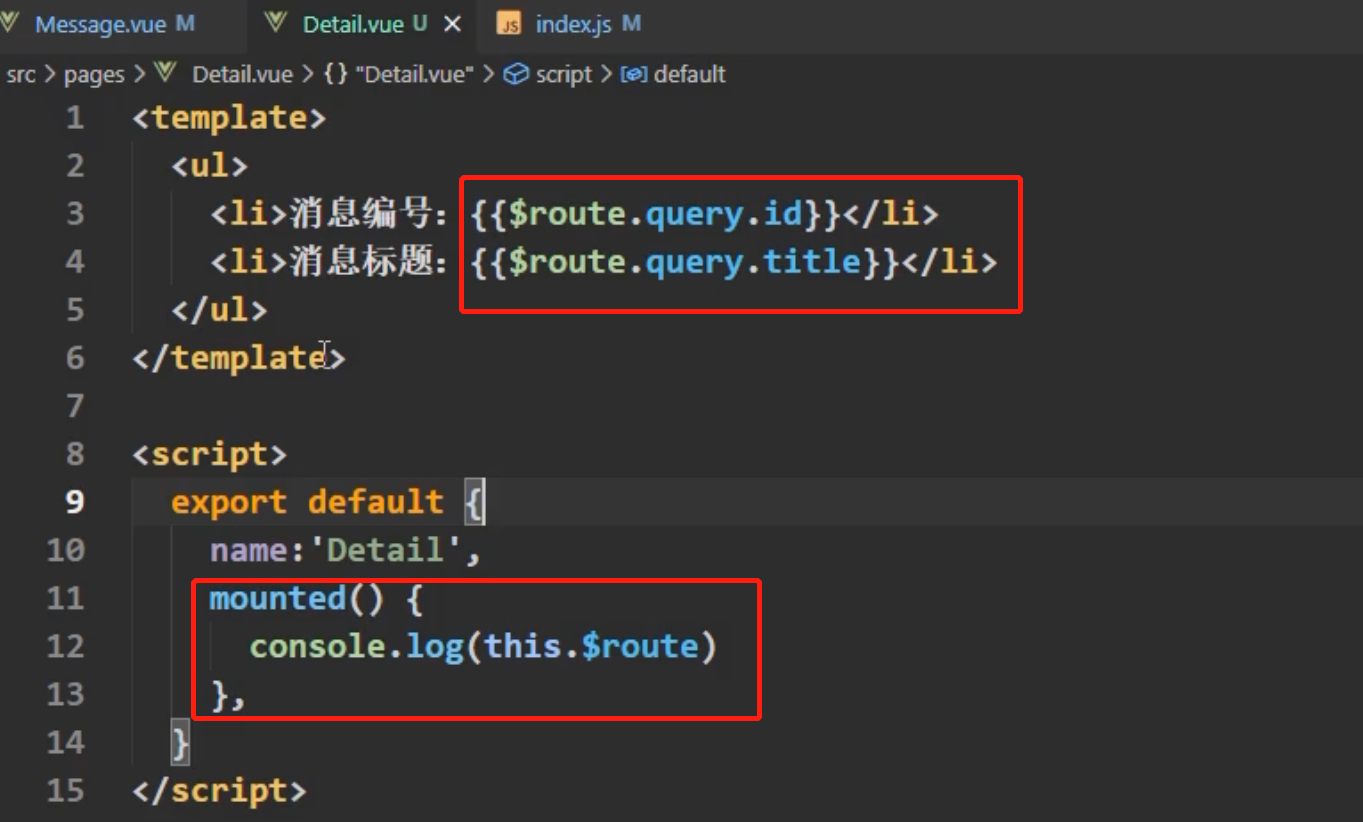Screen dimensions: 1363x822
Task: Click the closing </ul> tag
Action: point(219,309)
